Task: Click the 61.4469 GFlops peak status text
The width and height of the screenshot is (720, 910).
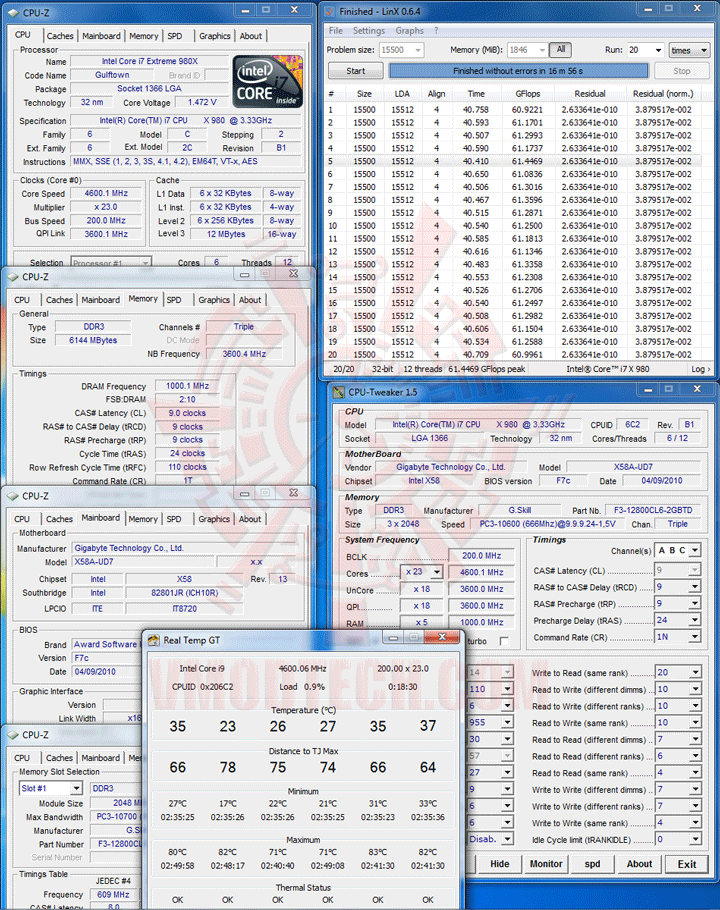Action: 486,369
